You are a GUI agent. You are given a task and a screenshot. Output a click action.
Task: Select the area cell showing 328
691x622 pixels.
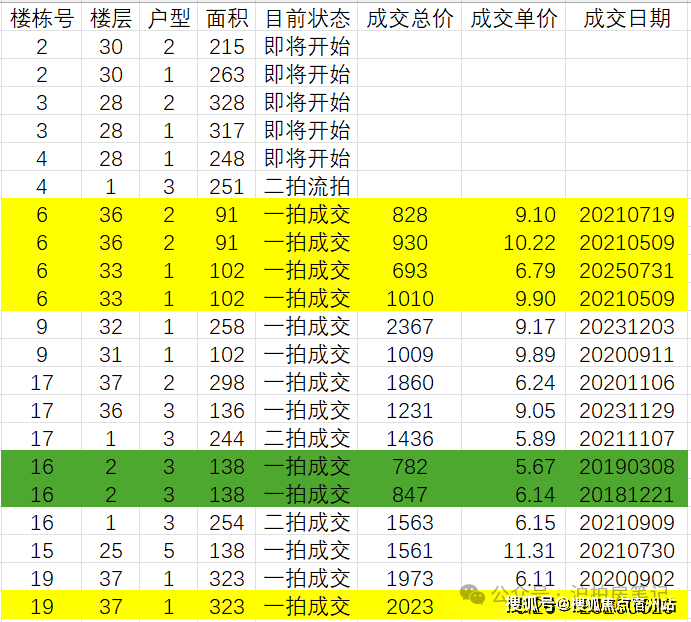click(x=227, y=103)
